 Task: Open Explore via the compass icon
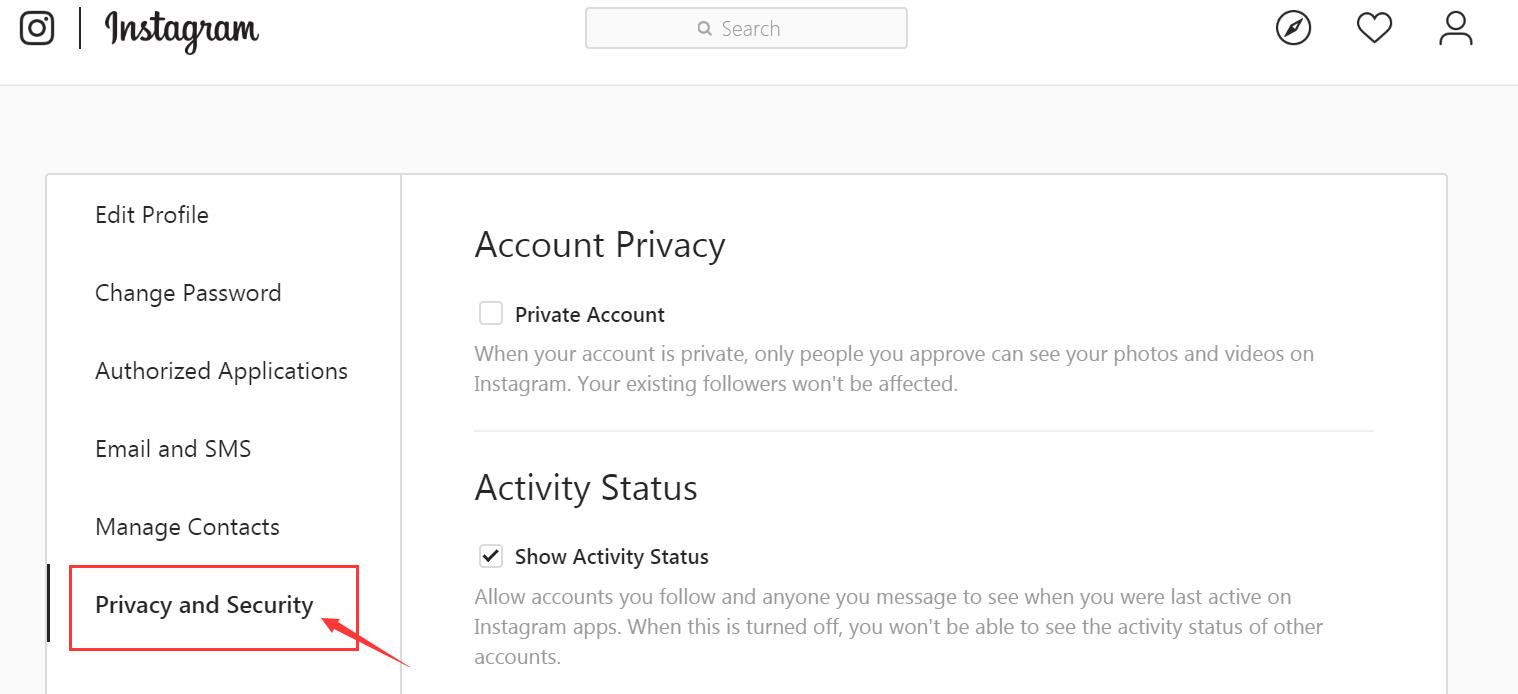pos(1293,28)
